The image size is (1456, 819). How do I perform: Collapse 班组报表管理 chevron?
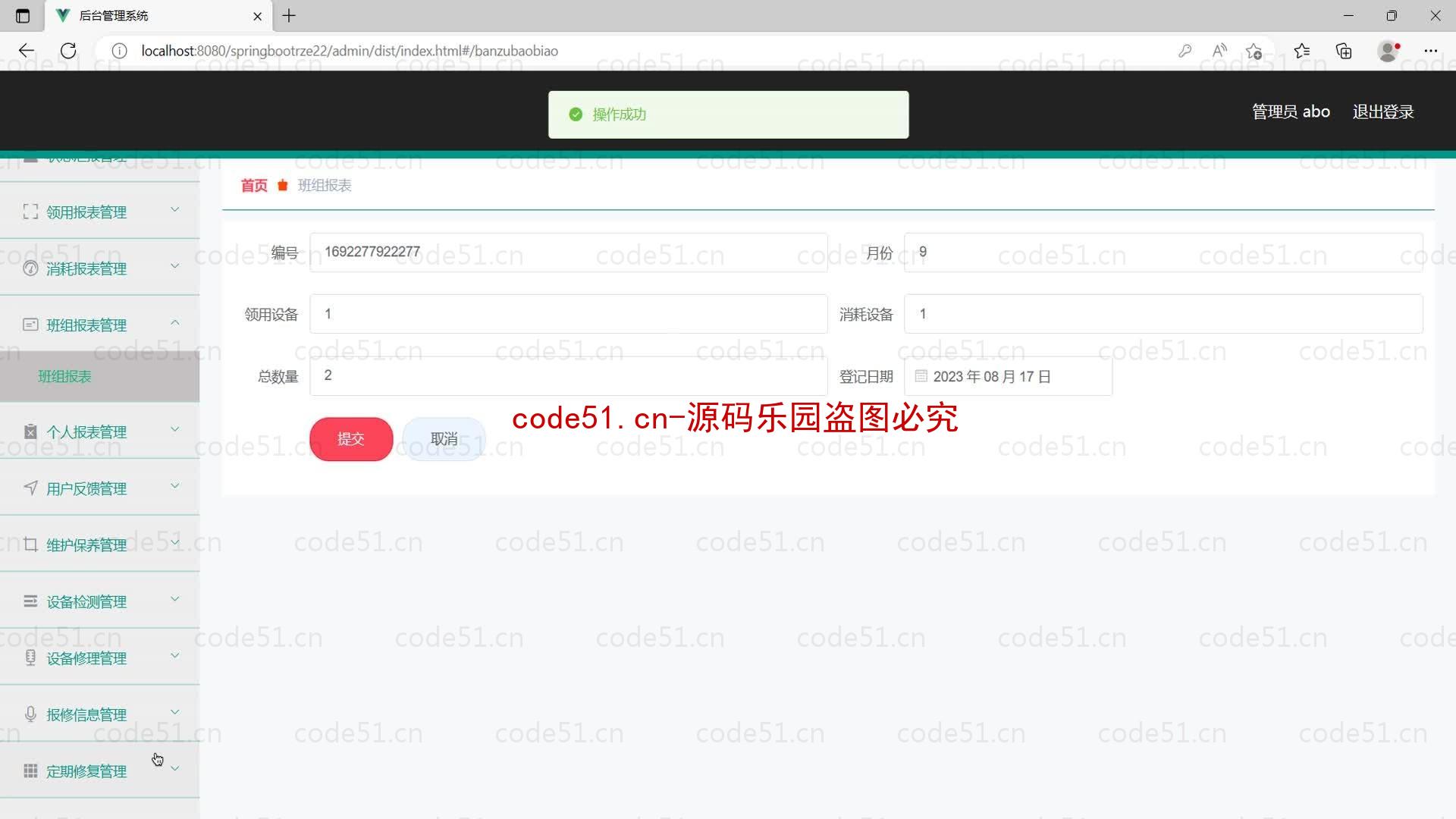(175, 322)
